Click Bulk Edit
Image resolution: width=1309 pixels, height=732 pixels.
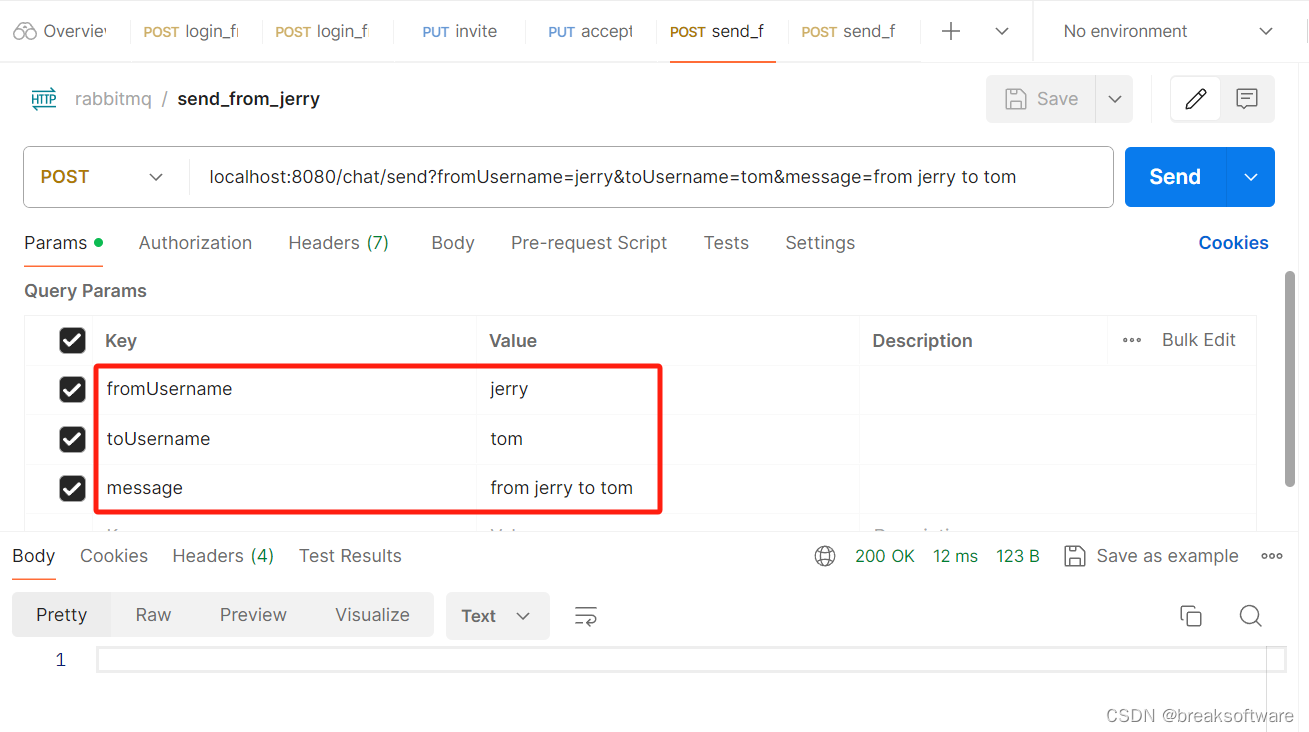point(1198,340)
